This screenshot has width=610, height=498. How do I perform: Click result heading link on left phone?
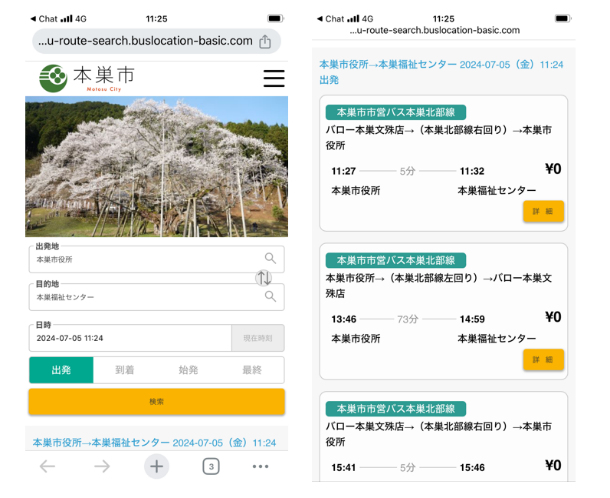154,443
